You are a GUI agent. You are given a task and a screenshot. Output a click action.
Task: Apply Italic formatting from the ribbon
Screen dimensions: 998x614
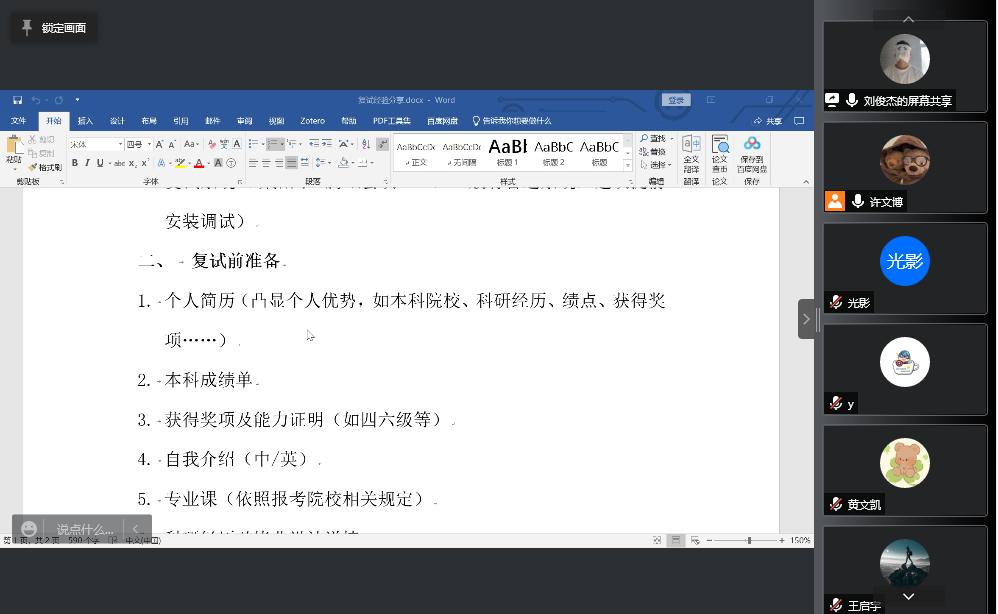(88, 163)
